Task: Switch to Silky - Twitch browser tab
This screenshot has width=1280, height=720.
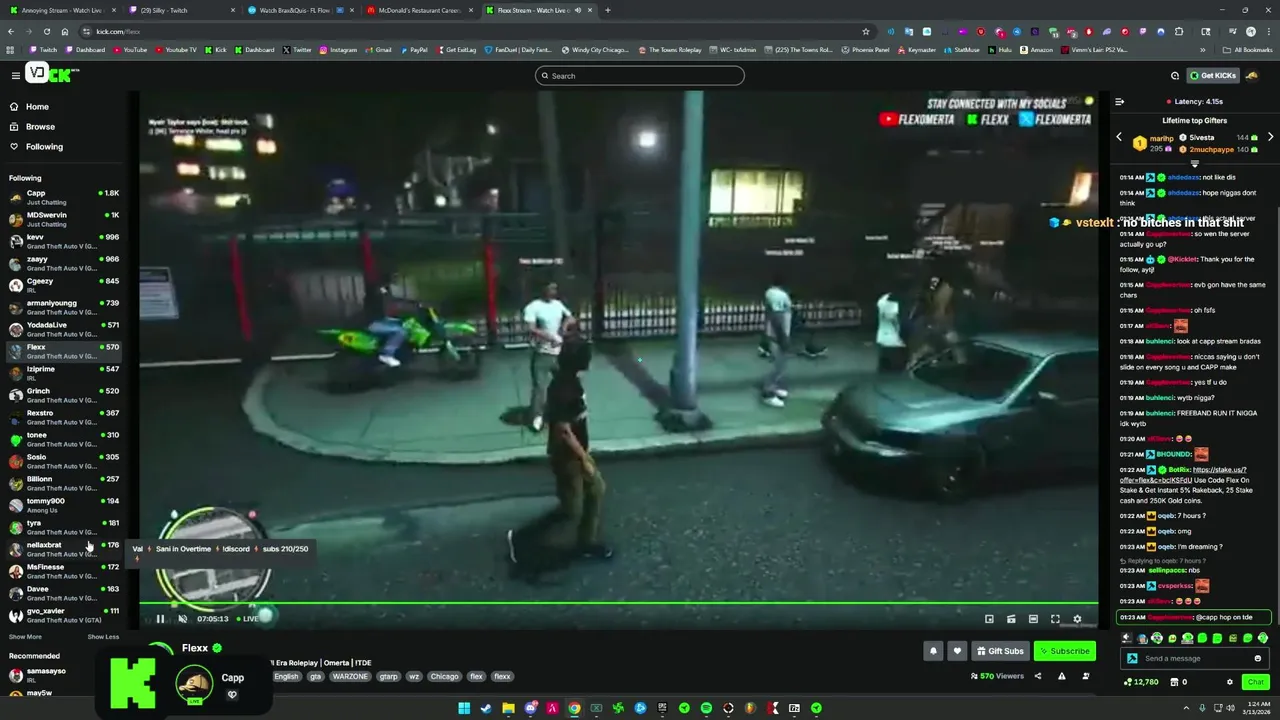Action: tap(180, 10)
